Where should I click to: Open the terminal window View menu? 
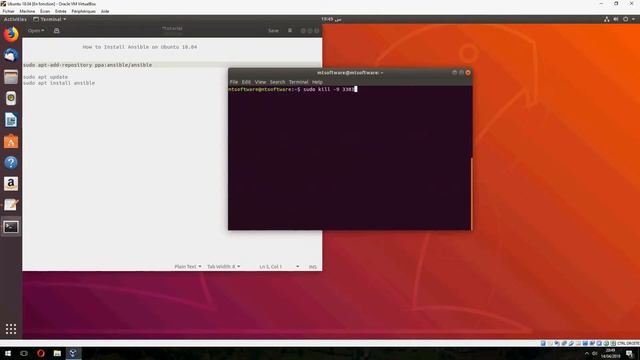[260, 82]
